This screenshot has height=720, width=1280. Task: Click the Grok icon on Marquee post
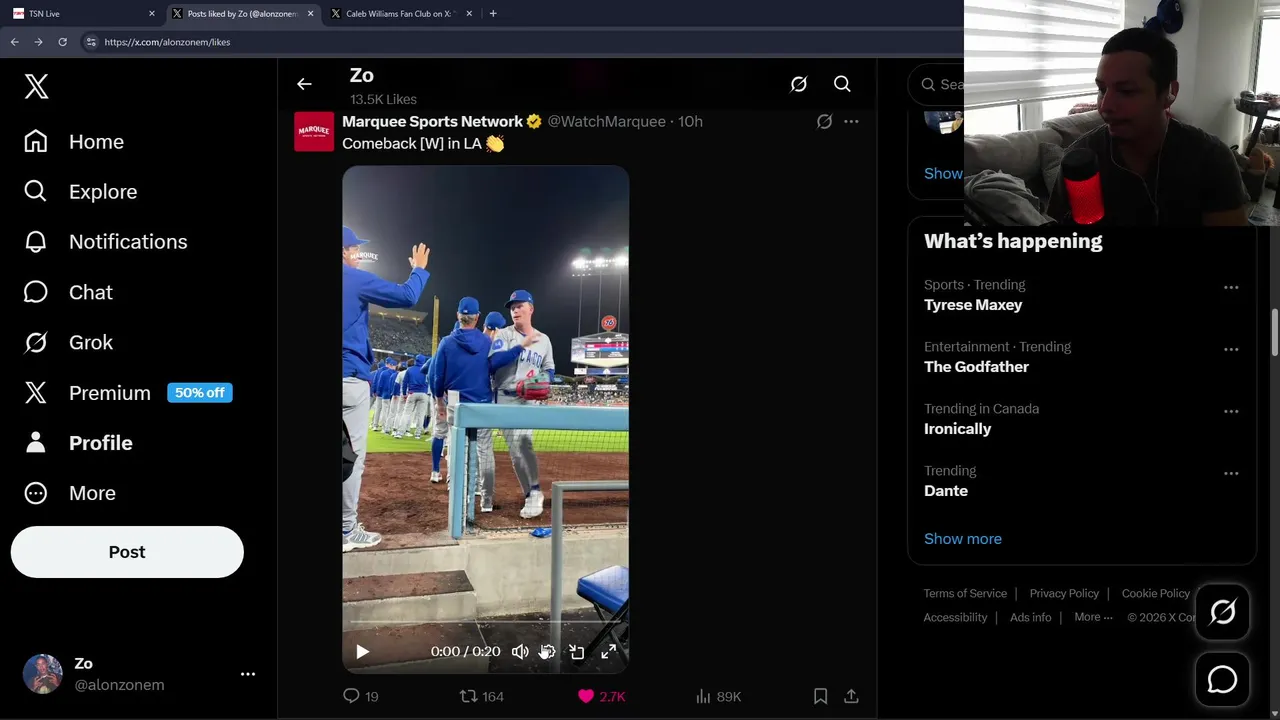pyautogui.click(x=824, y=122)
